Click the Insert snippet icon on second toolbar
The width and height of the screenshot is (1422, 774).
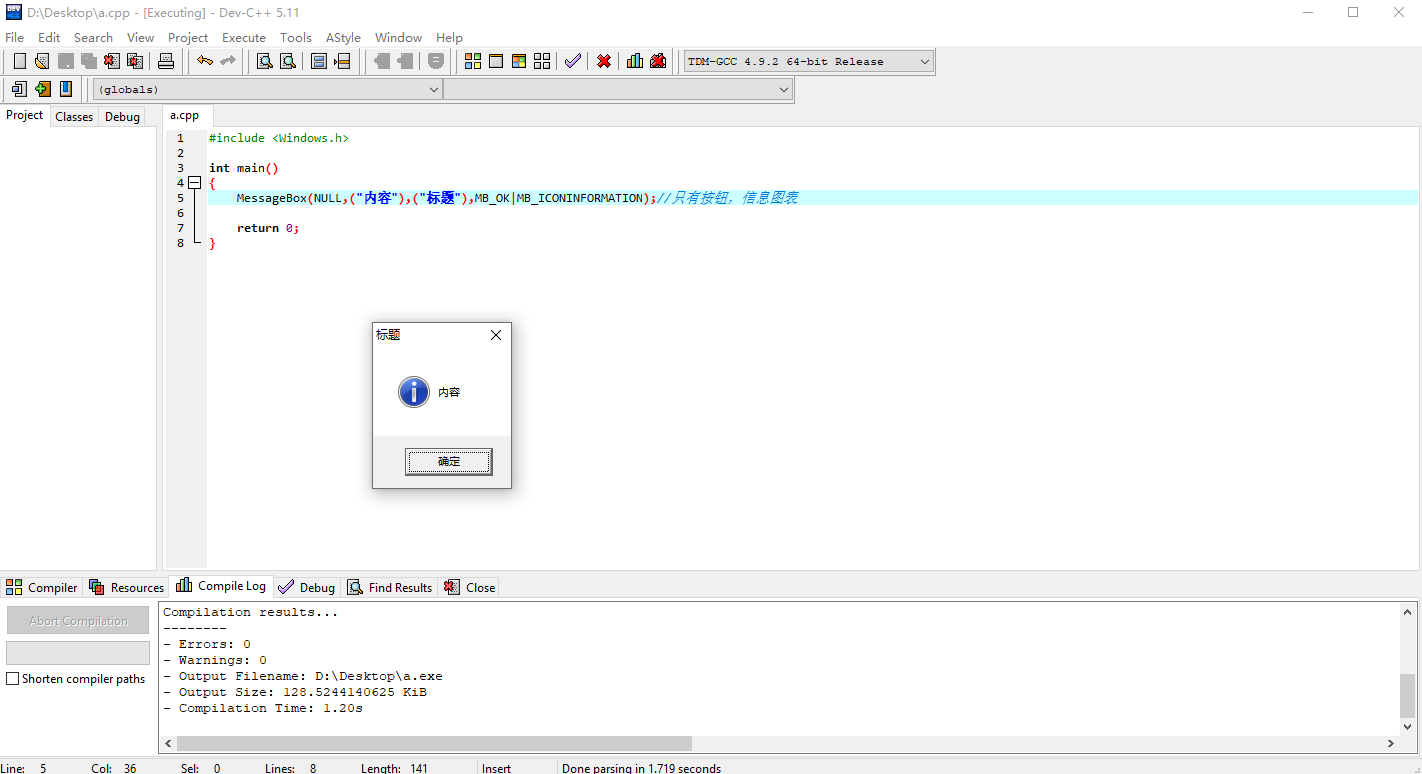pyautogui.click(x=19, y=89)
